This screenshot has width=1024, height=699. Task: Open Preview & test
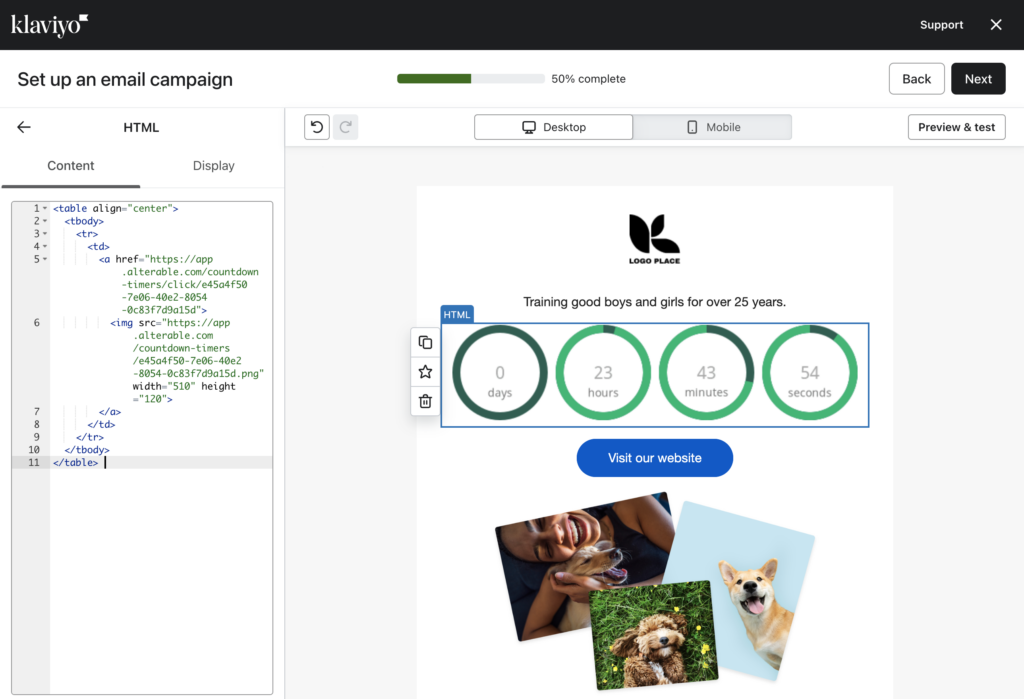[x=956, y=127]
